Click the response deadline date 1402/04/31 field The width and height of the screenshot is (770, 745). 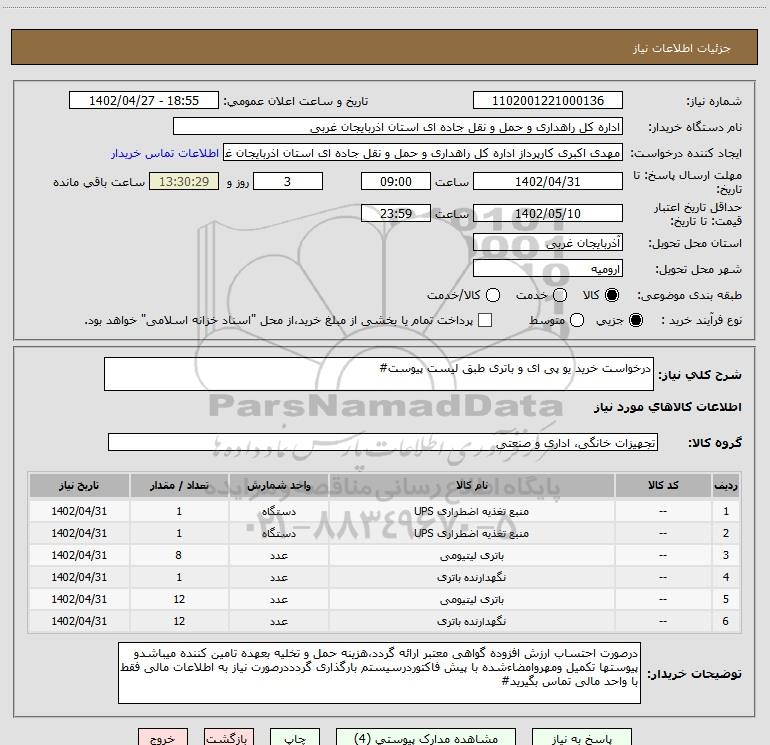click(548, 181)
